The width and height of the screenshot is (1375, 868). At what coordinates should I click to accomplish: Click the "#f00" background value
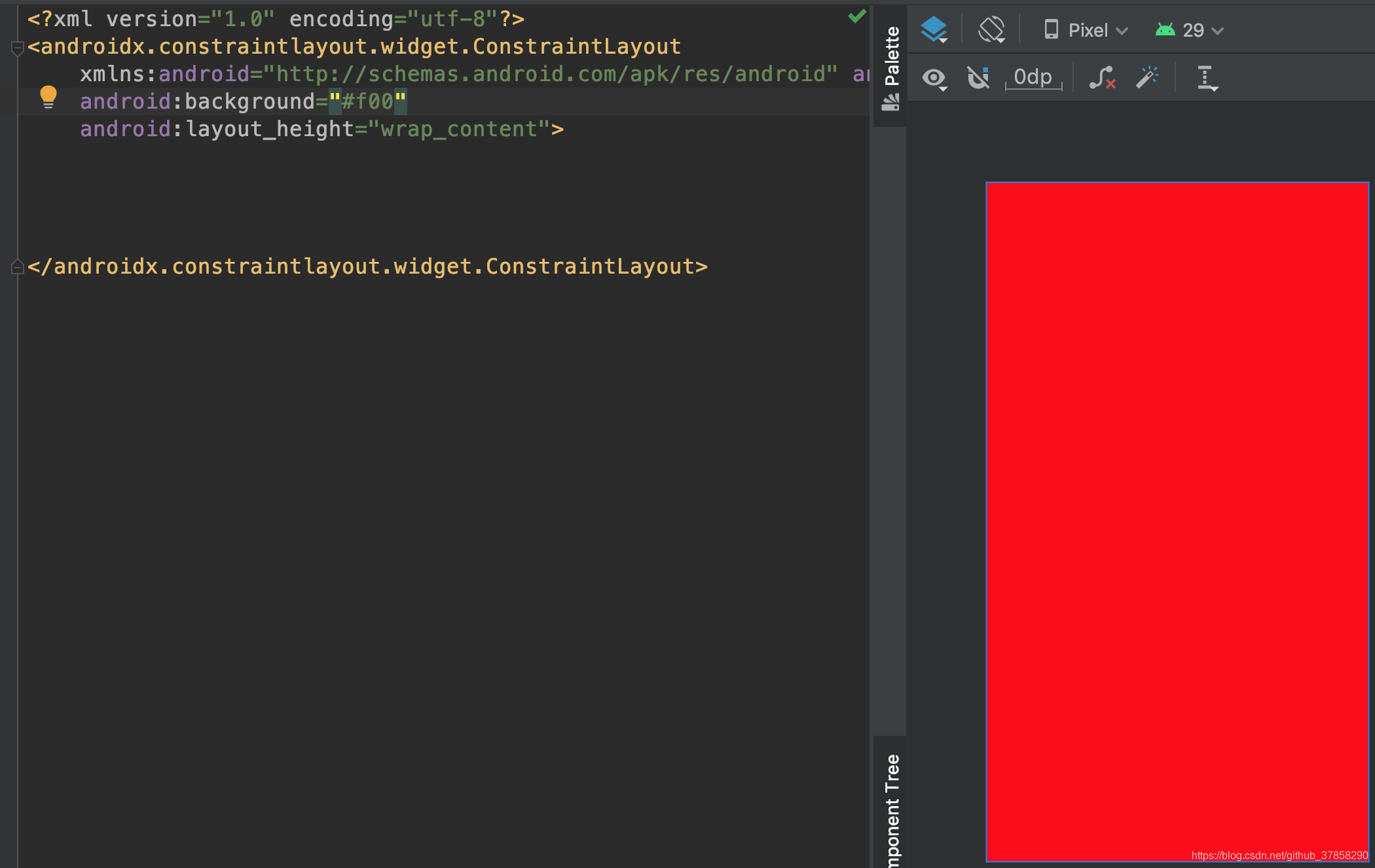(x=367, y=101)
